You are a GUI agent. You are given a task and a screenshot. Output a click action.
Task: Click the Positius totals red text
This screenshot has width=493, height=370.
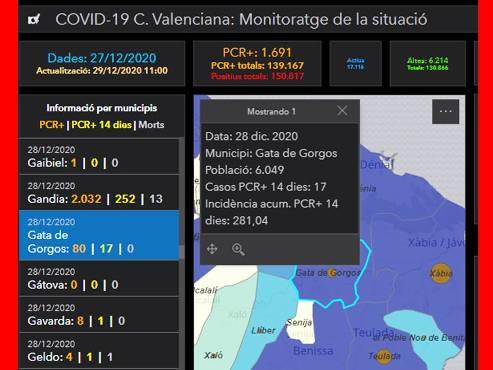257,76
